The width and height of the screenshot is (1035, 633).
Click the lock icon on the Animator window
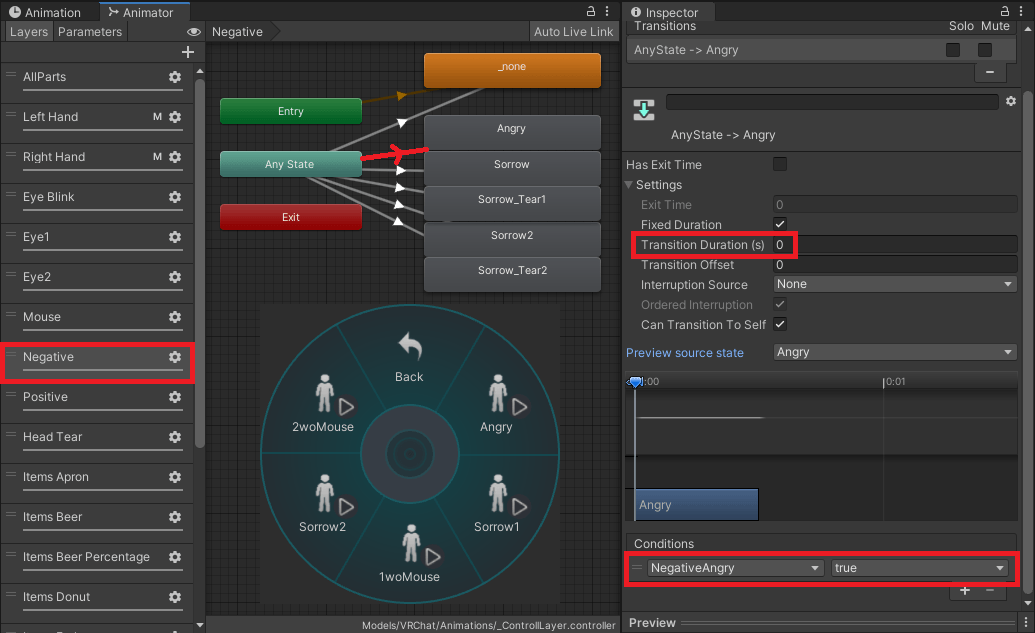[593, 9]
